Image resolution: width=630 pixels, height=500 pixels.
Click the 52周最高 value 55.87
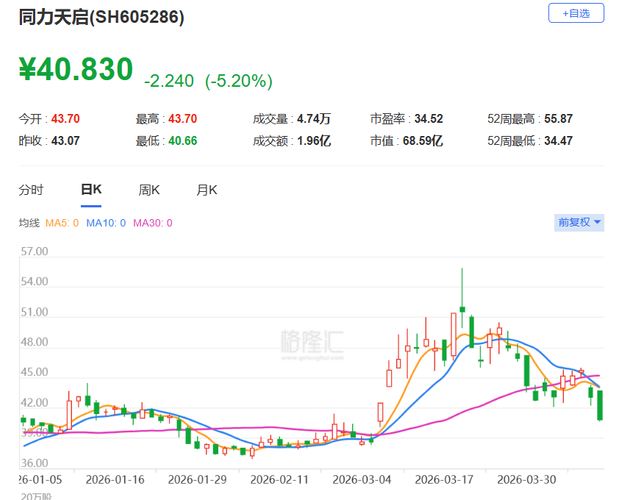click(x=558, y=119)
